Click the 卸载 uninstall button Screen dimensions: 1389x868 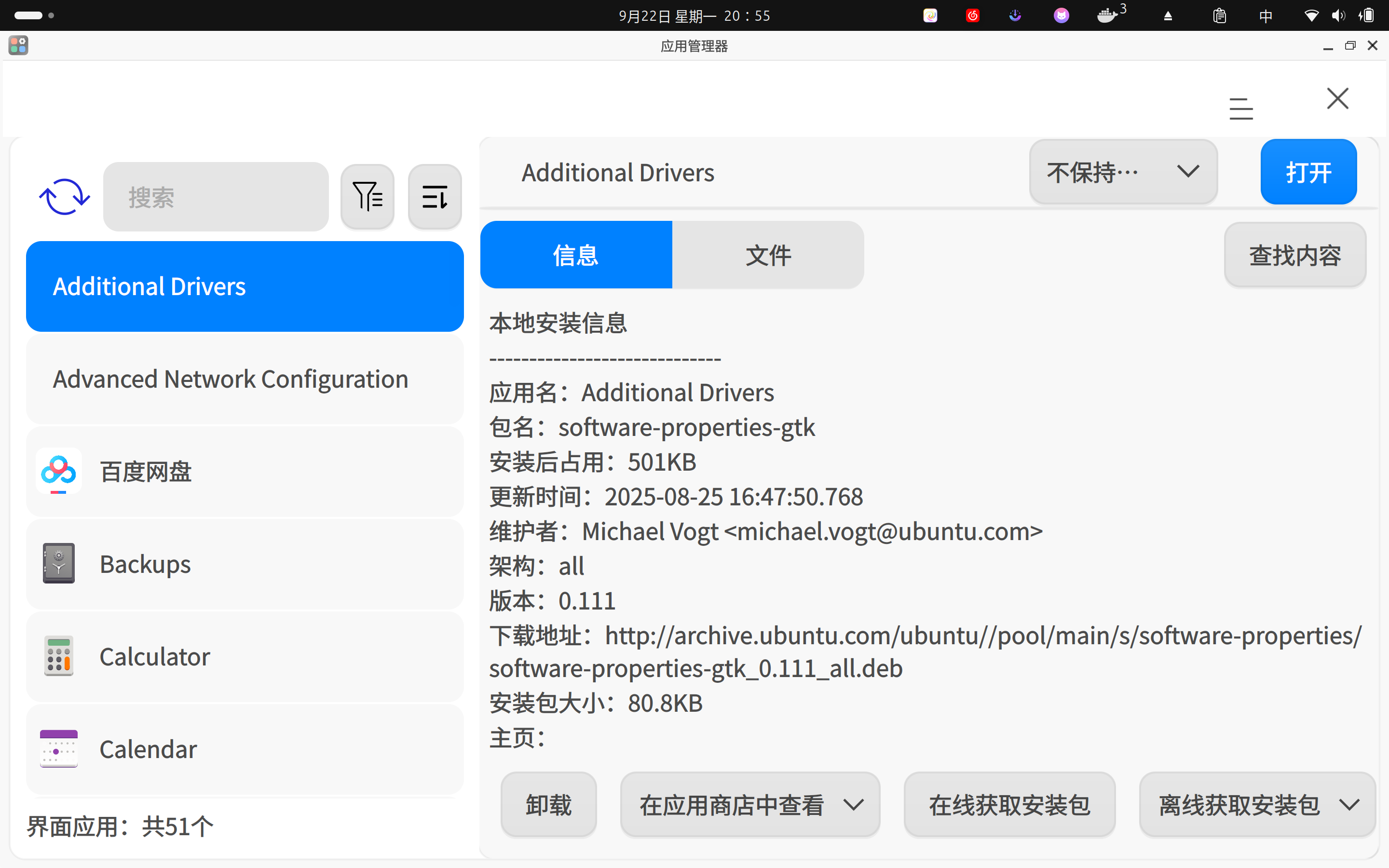tap(548, 805)
